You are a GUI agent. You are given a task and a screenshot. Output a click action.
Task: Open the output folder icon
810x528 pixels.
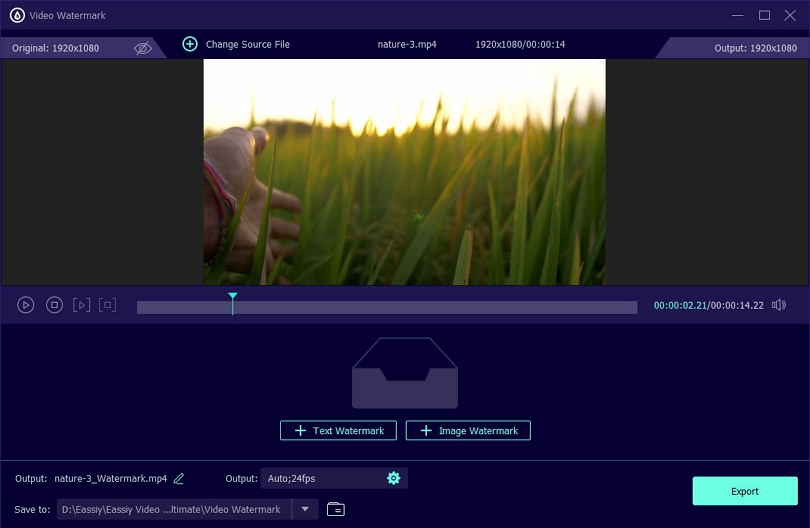[x=336, y=509]
